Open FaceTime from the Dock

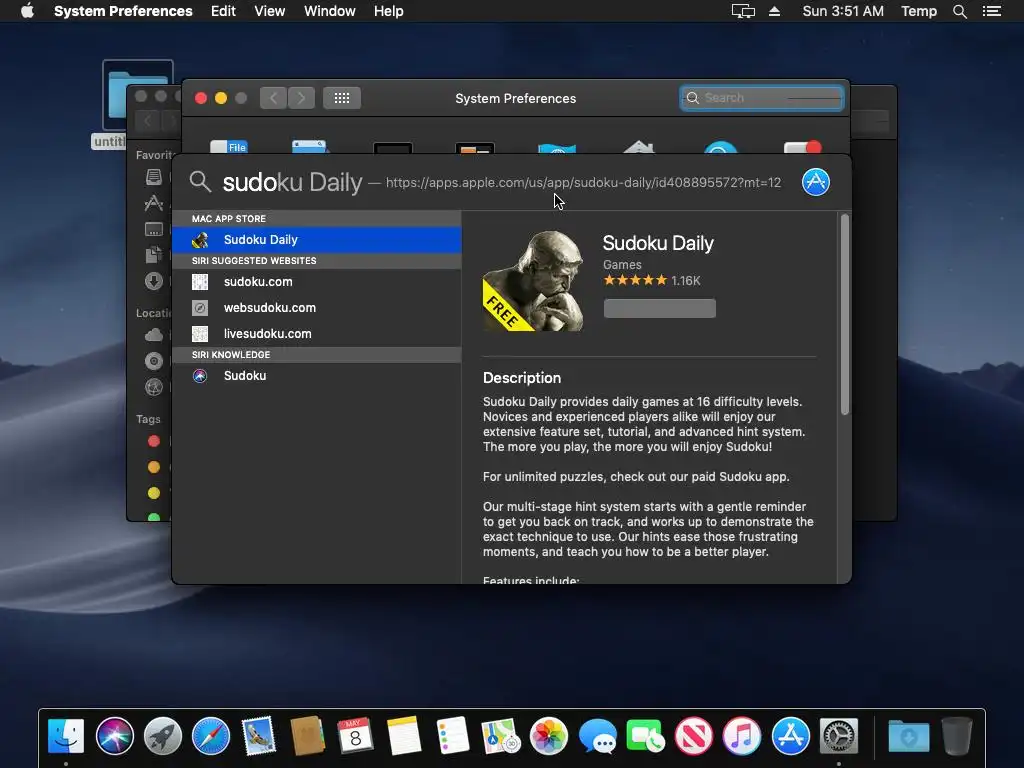click(645, 735)
